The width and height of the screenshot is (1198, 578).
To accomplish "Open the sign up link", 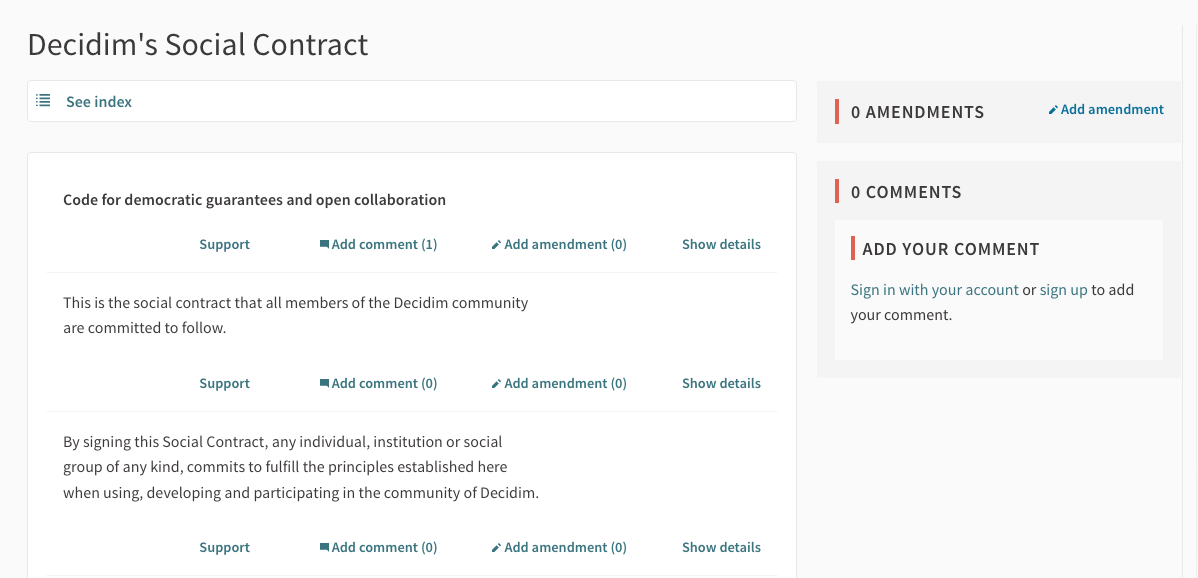I will pos(1063,289).
